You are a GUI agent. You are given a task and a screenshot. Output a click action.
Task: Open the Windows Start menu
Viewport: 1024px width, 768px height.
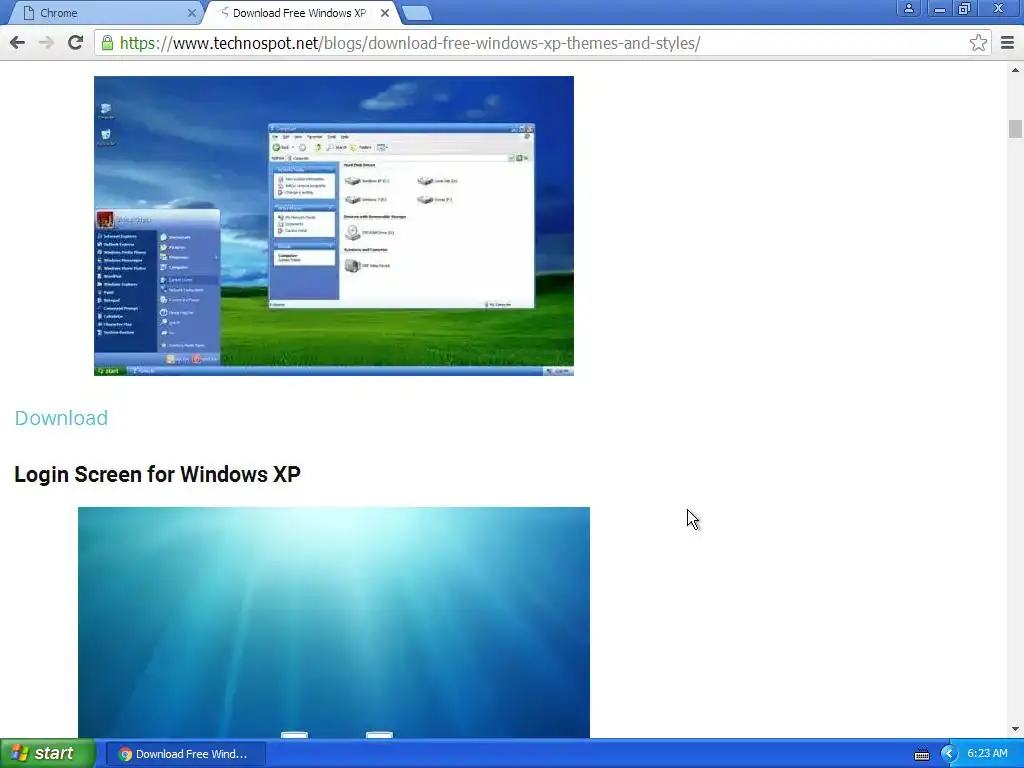point(47,754)
